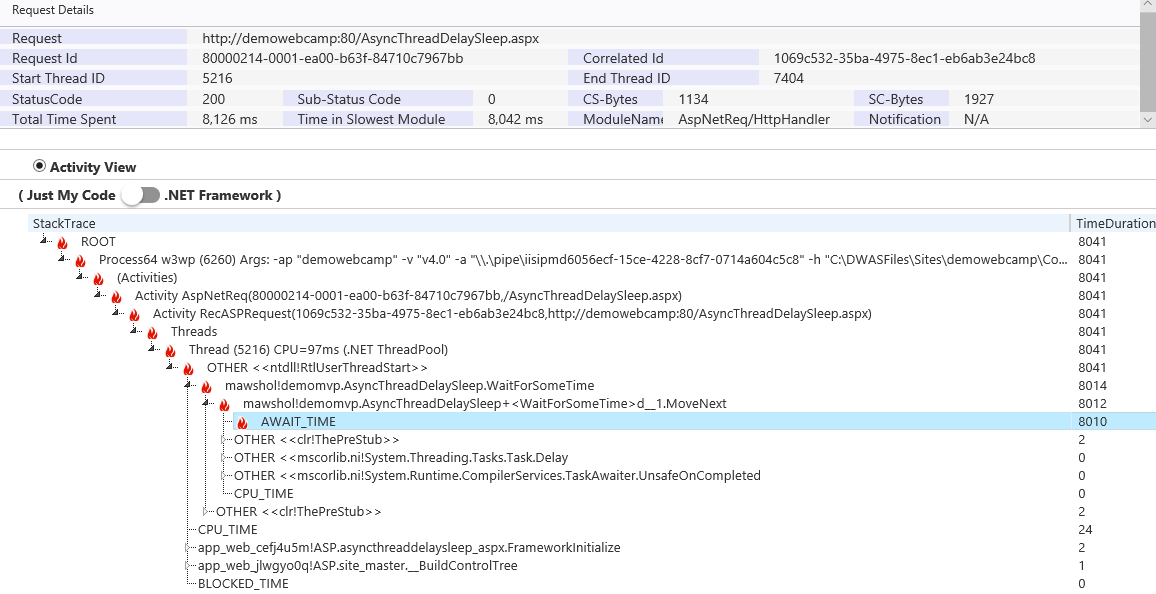Click flame icon on d__1.MoveNext row
This screenshot has height=594, width=1156.
click(x=225, y=405)
